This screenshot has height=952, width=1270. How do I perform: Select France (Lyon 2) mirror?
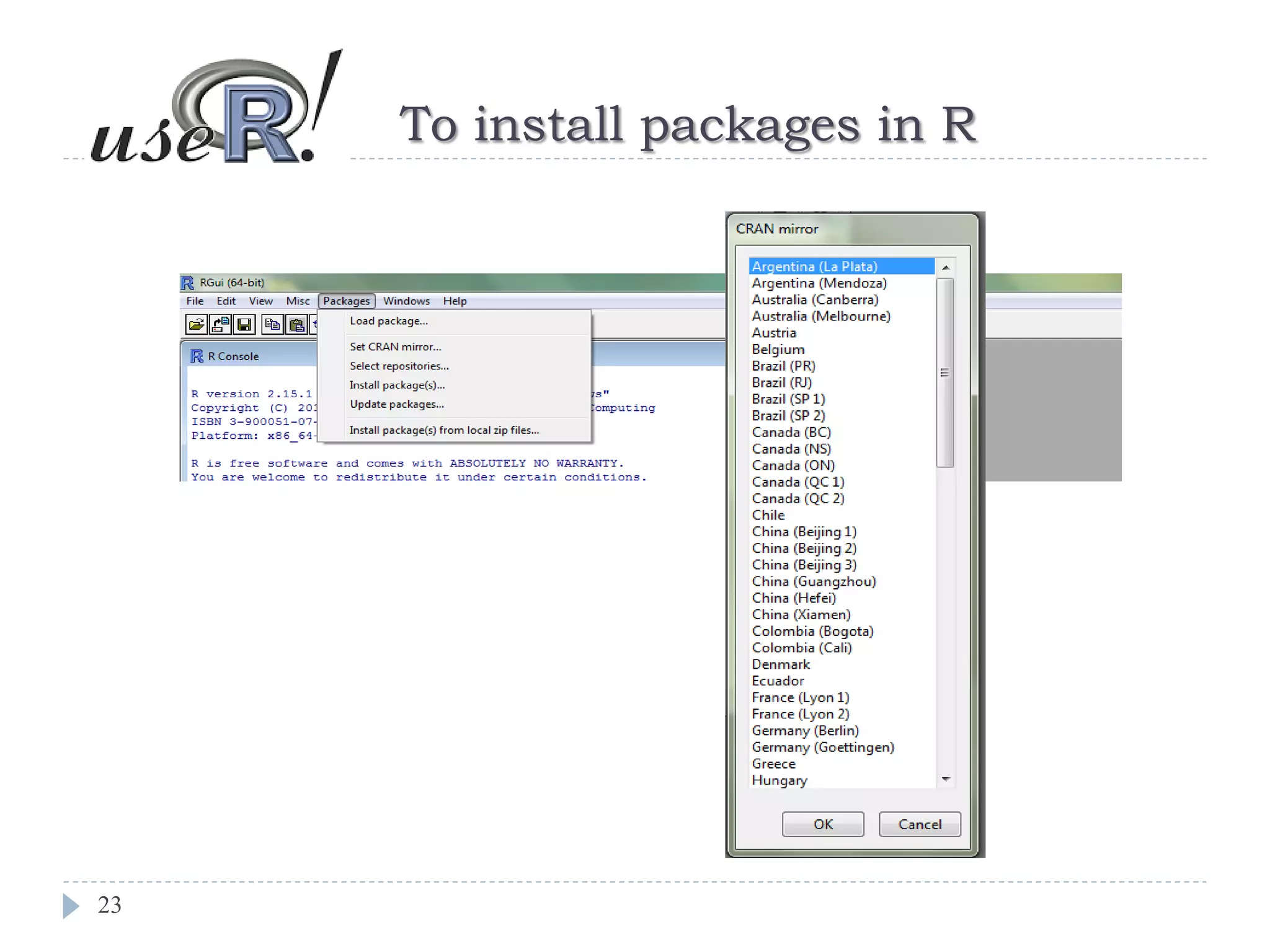point(841,714)
